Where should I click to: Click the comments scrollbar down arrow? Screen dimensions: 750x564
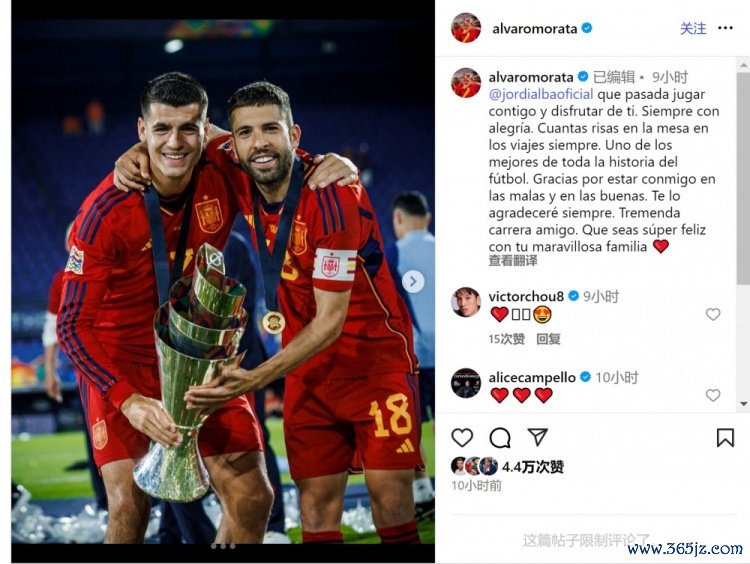(x=744, y=404)
